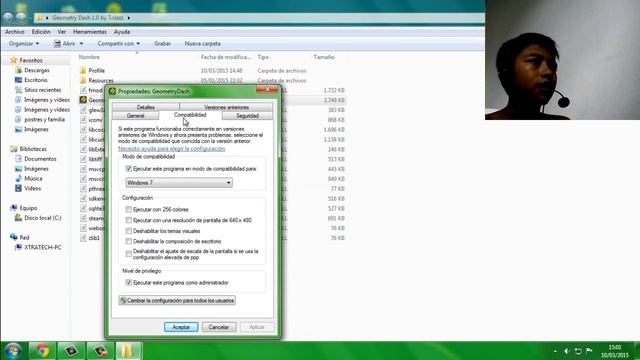Check disable display scaling on high DPI
The image size is (640, 360).
[129, 254]
